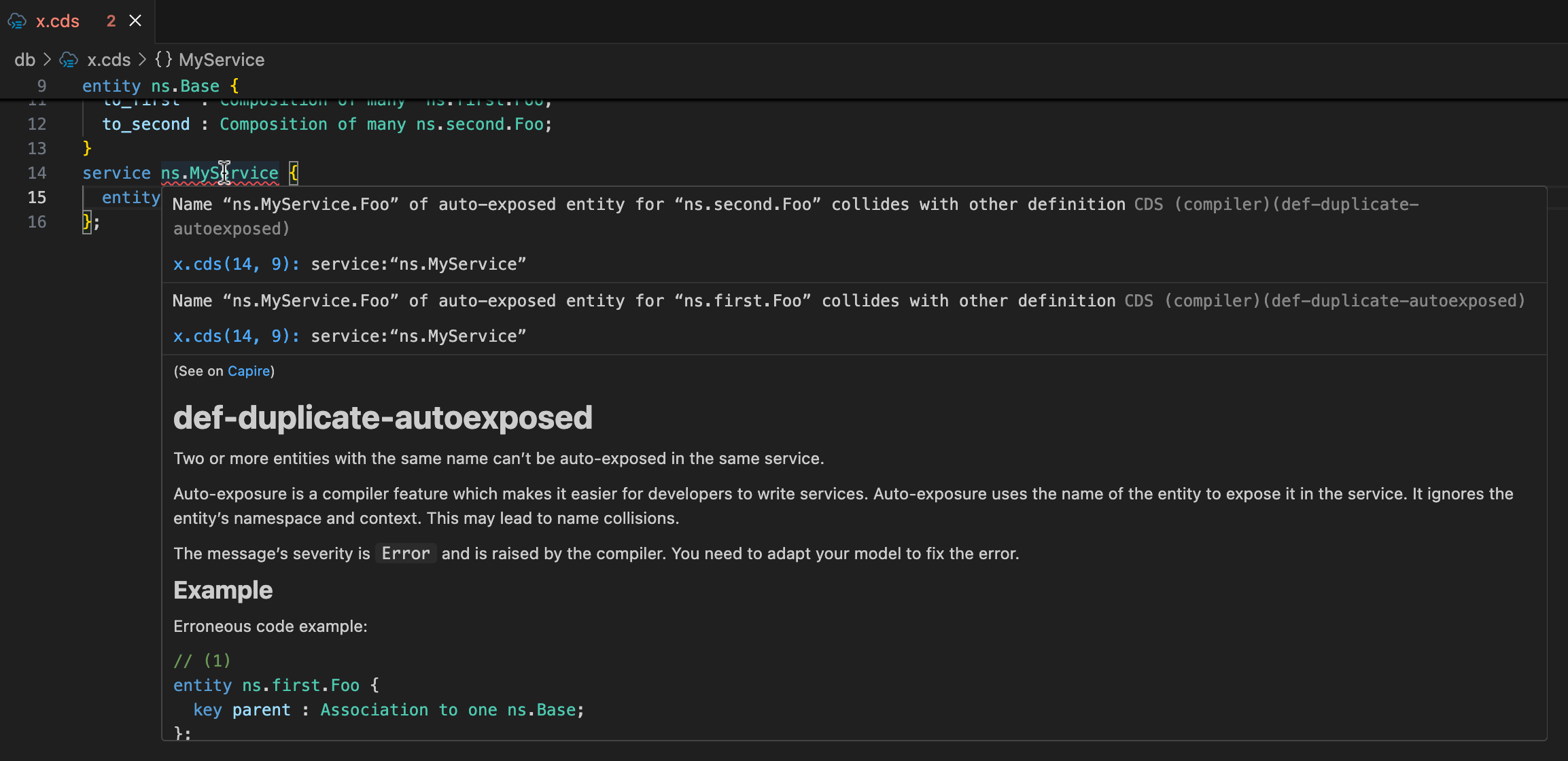Expand chevron after x.cds breadcrumb
The height and width of the screenshot is (761, 1568).
[x=142, y=60]
